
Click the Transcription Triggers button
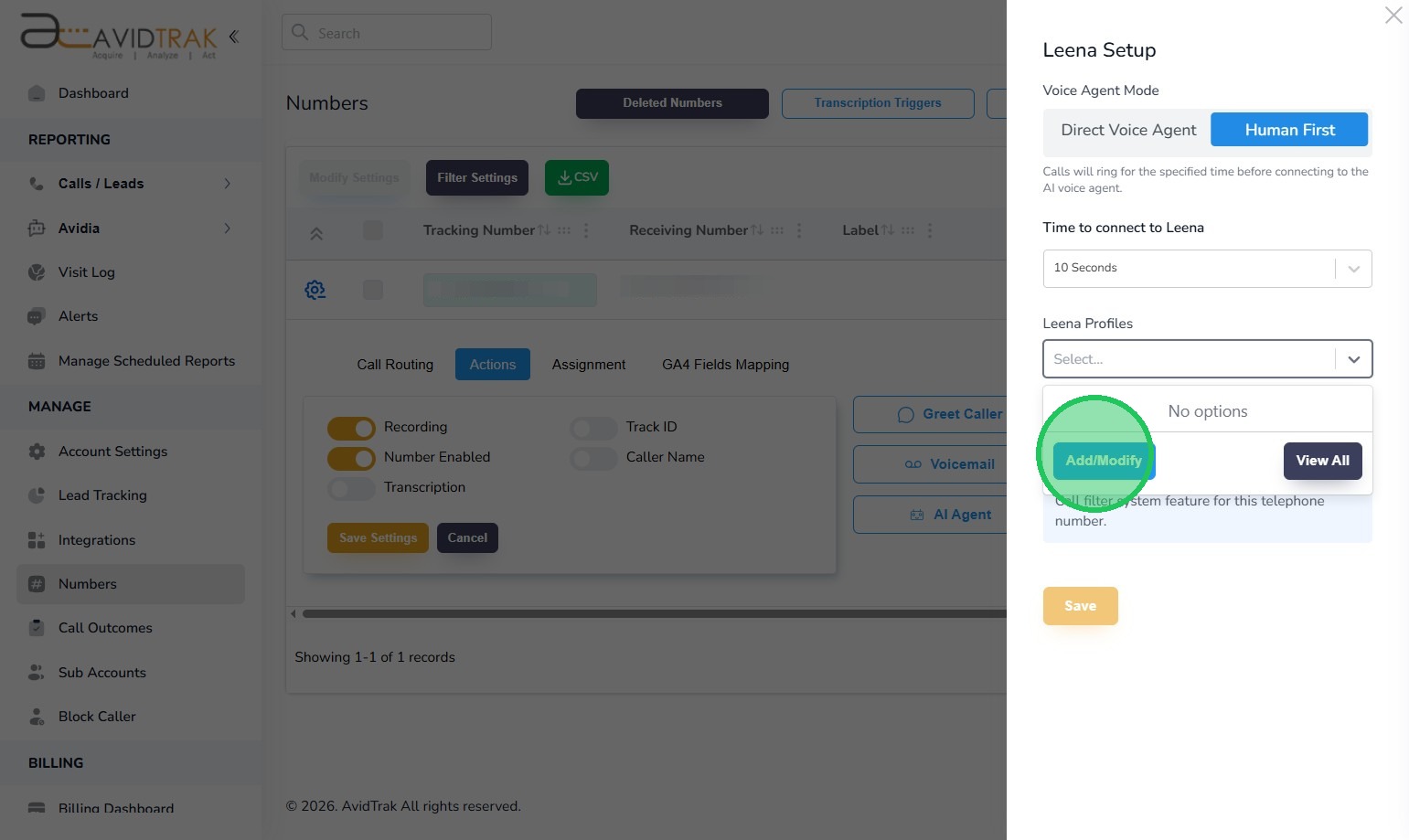[x=878, y=103]
